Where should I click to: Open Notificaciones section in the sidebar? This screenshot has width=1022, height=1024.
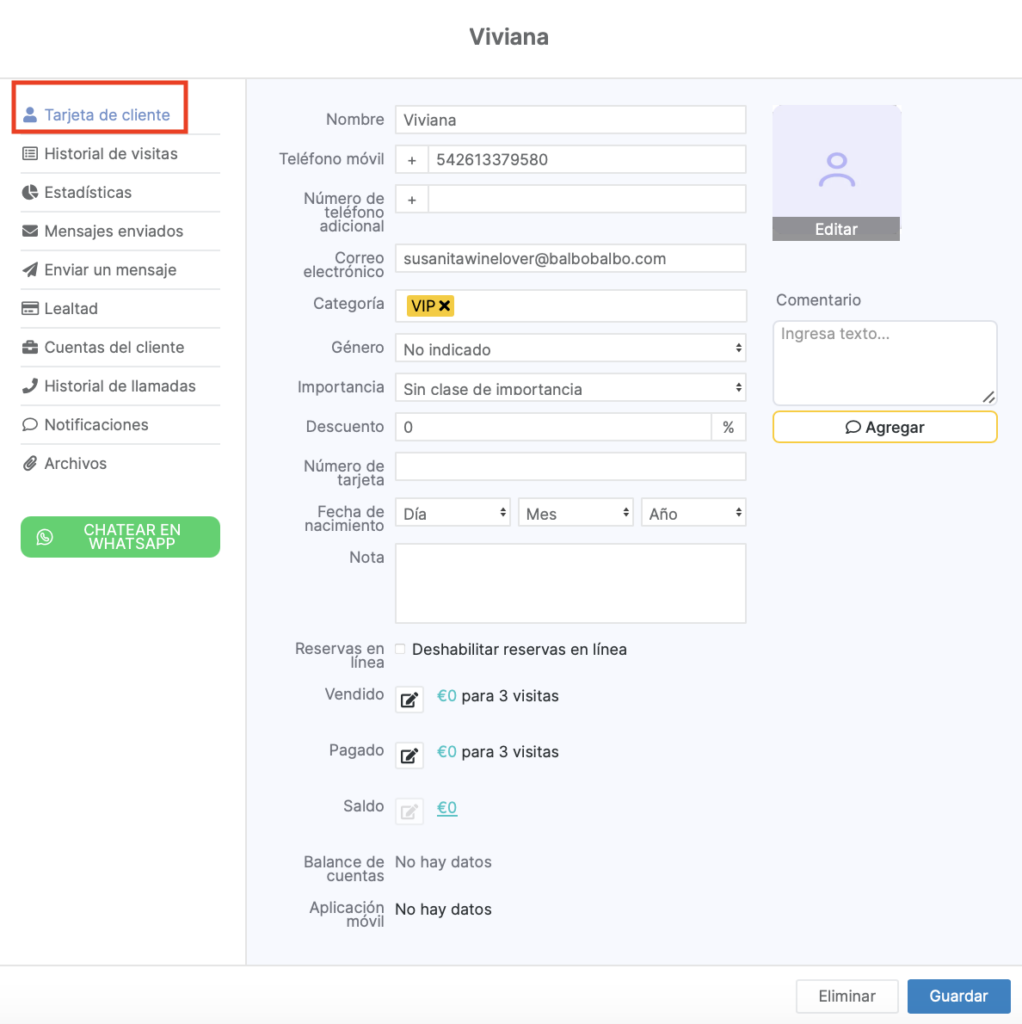pyautogui.click(x=96, y=425)
